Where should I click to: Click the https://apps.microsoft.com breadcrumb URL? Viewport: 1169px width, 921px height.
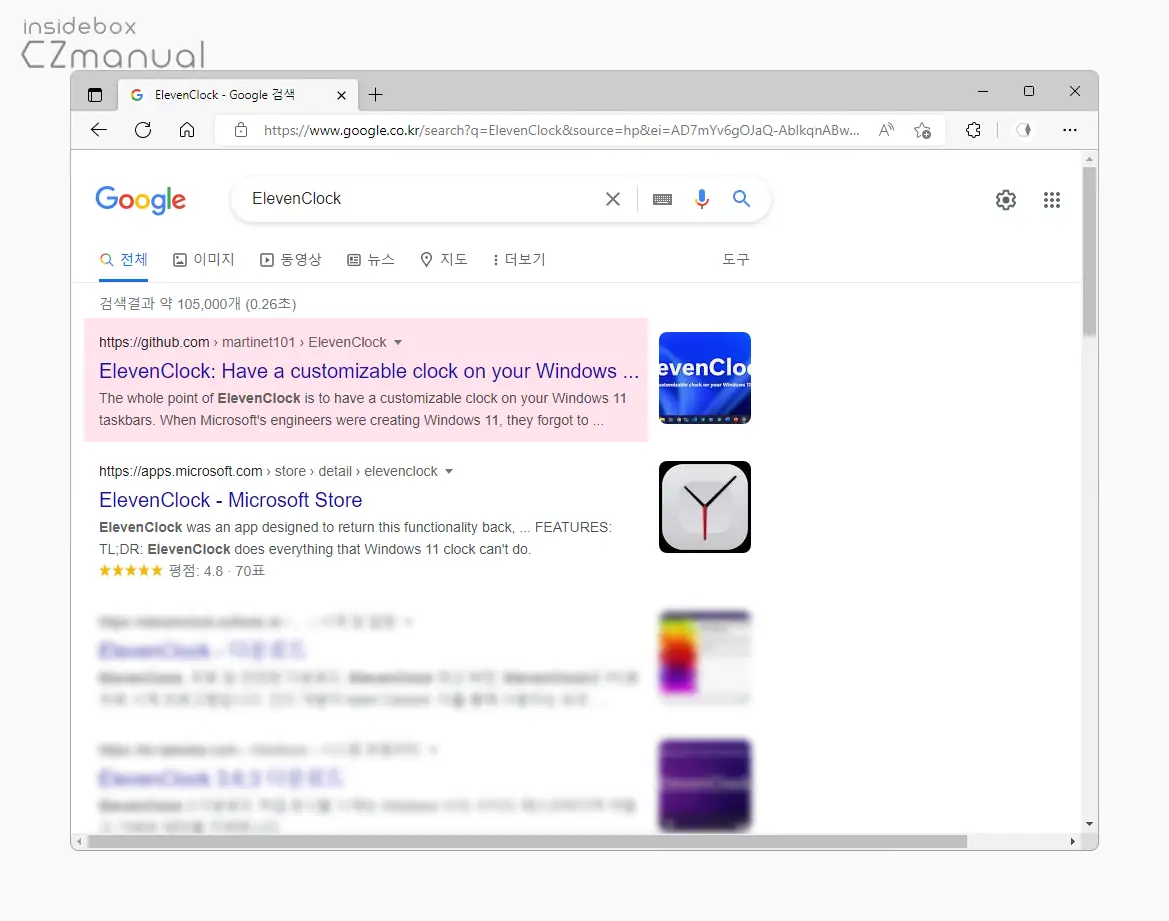(180, 471)
